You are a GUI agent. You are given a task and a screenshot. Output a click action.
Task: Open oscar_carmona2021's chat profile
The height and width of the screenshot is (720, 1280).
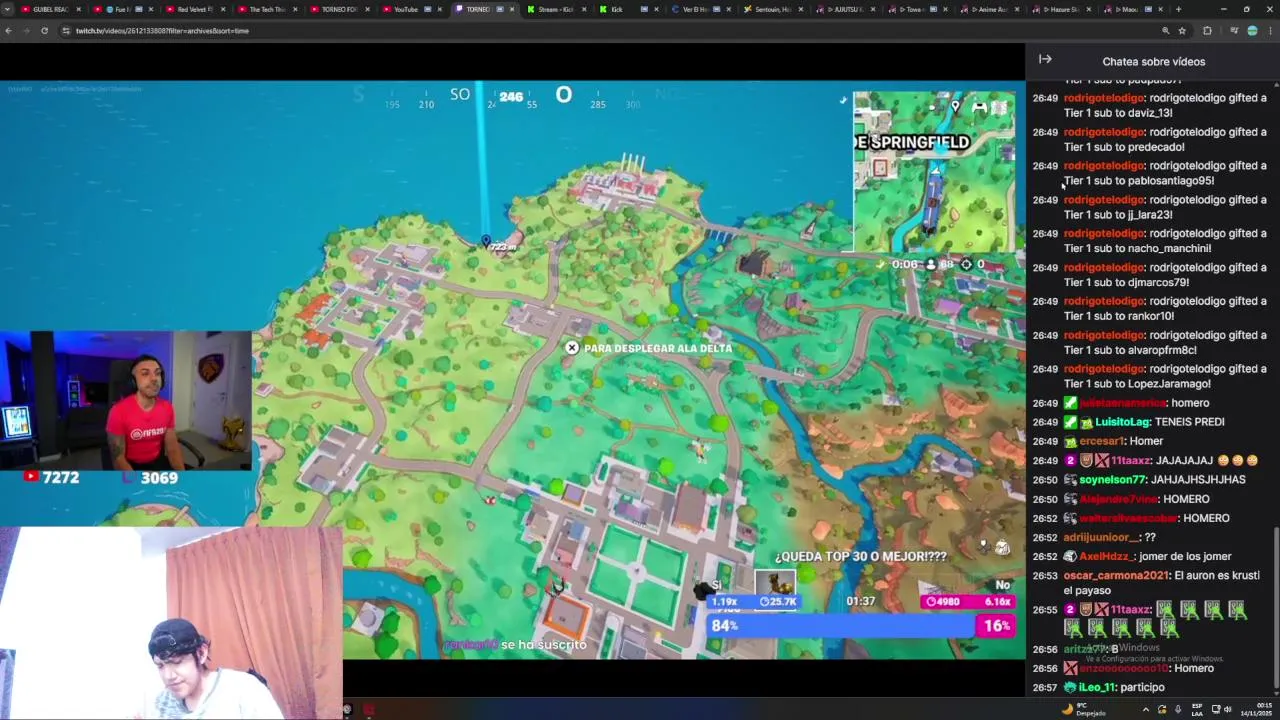click(1116, 576)
